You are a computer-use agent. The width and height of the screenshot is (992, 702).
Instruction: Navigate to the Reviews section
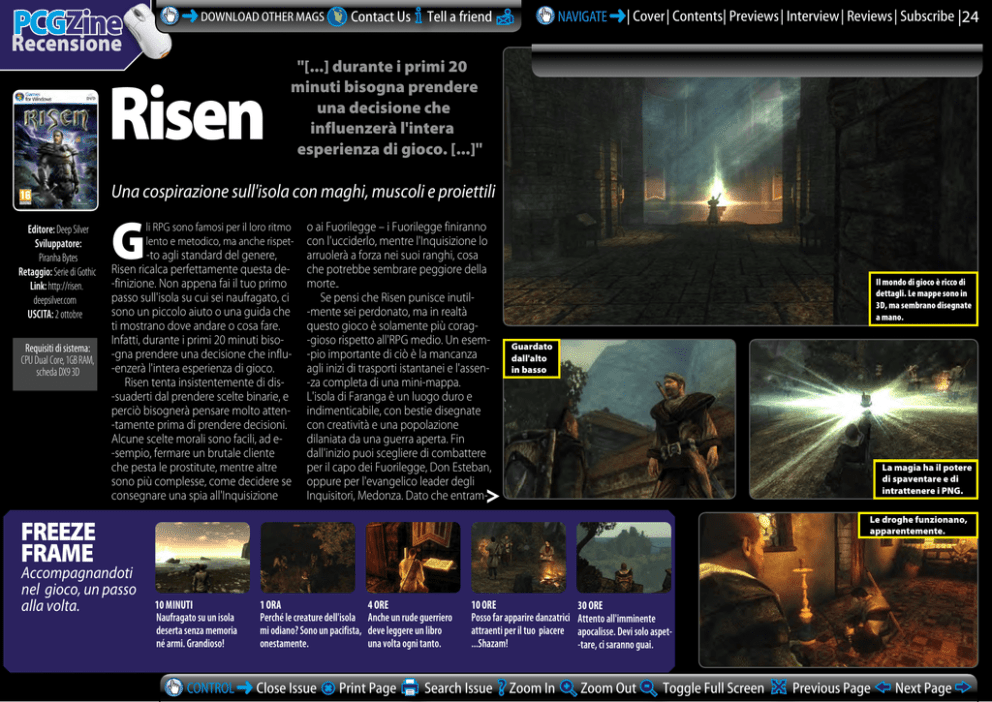pyautogui.click(x=869, y=16)
